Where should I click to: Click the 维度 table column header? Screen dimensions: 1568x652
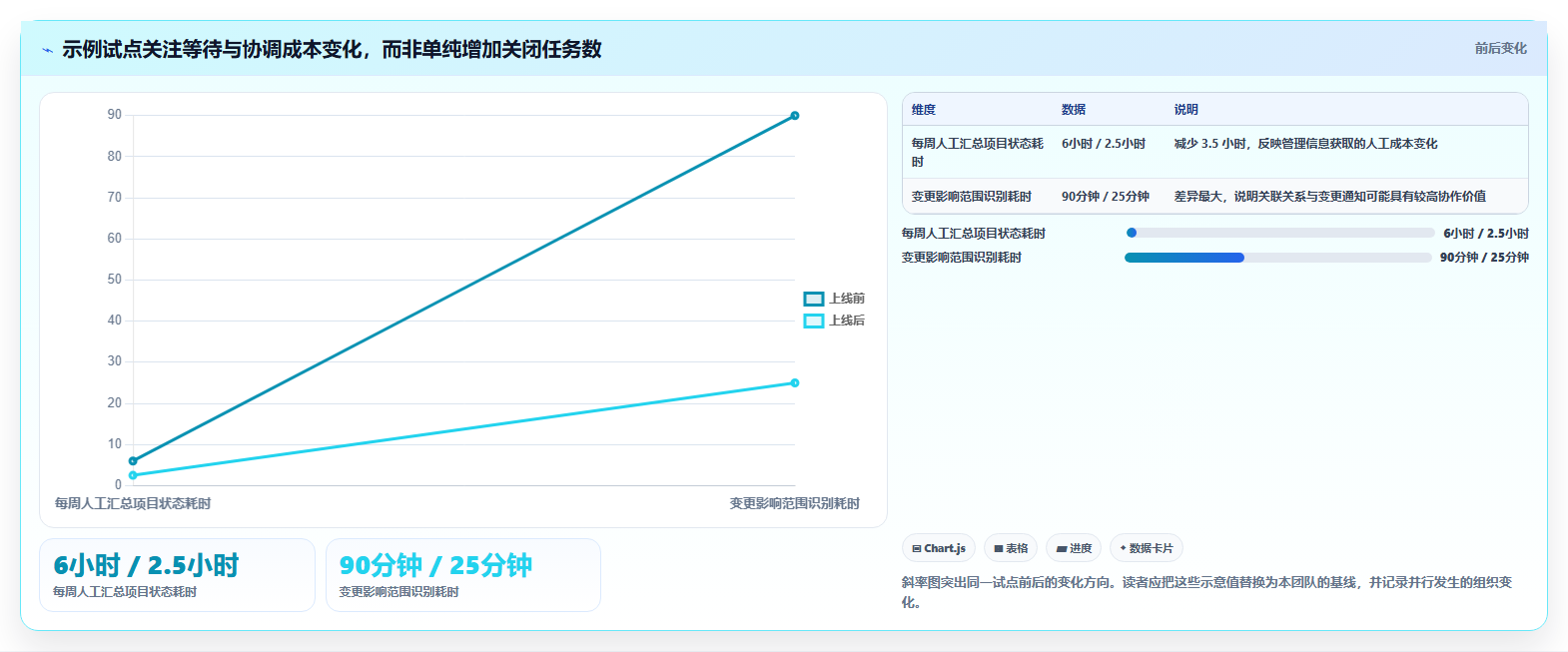924,110
